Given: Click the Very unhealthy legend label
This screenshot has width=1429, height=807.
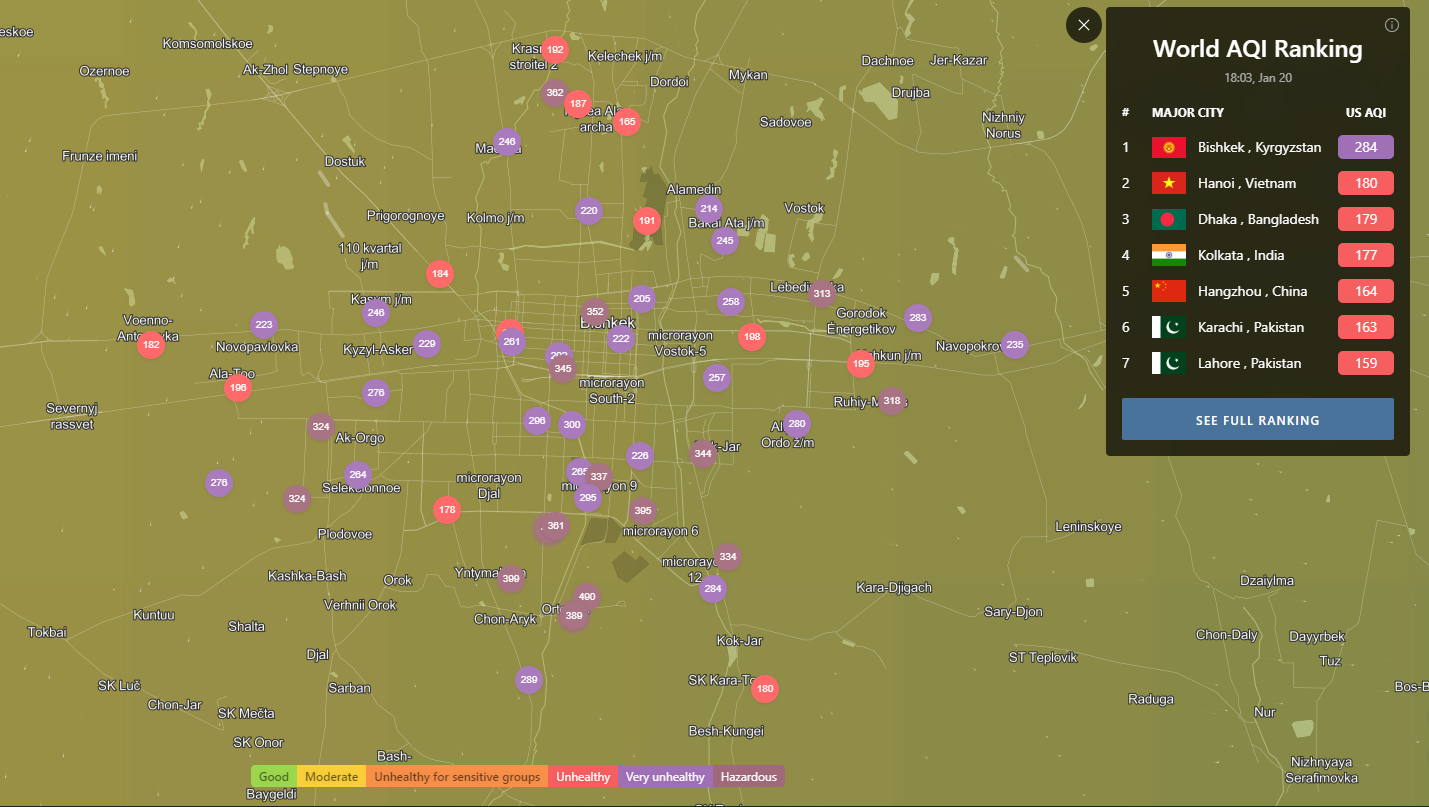Looking at the screenshot, I should tap(665, 777).
